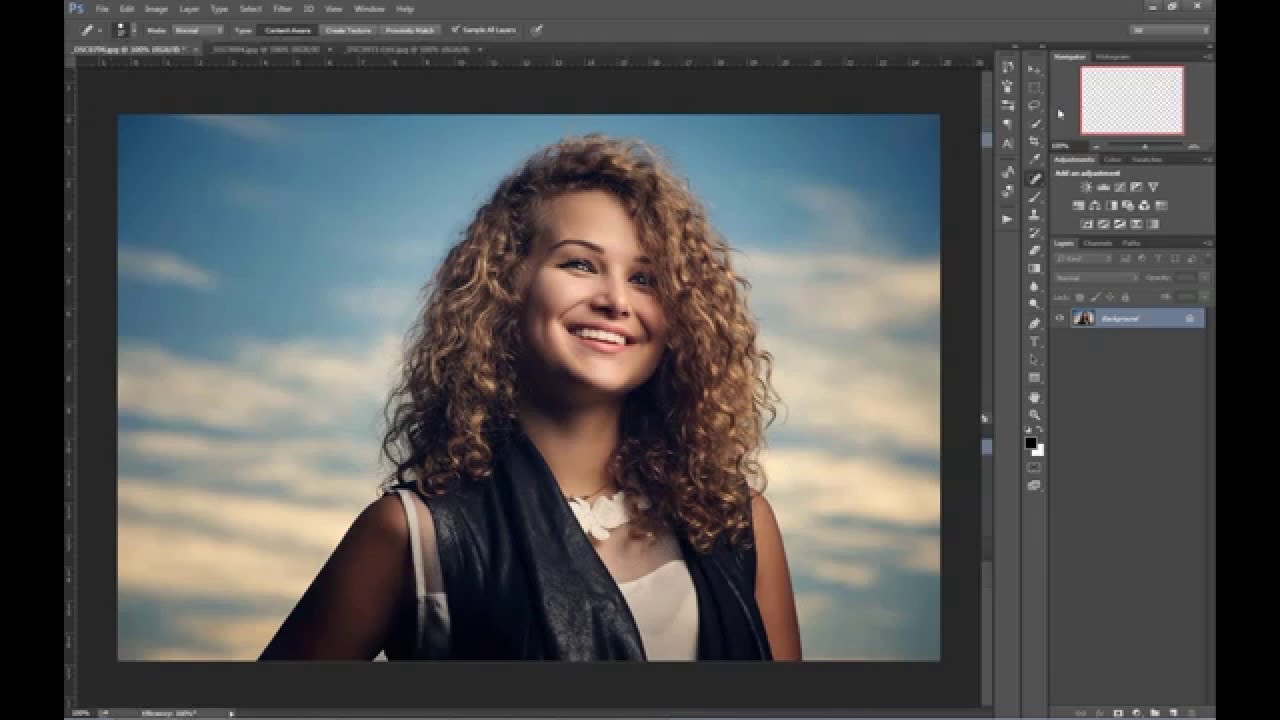Viewport: 1280px width, 720px height.
Task: Select the Spot Healing Brush tool in toolbox
Action: coord(1035,178)
